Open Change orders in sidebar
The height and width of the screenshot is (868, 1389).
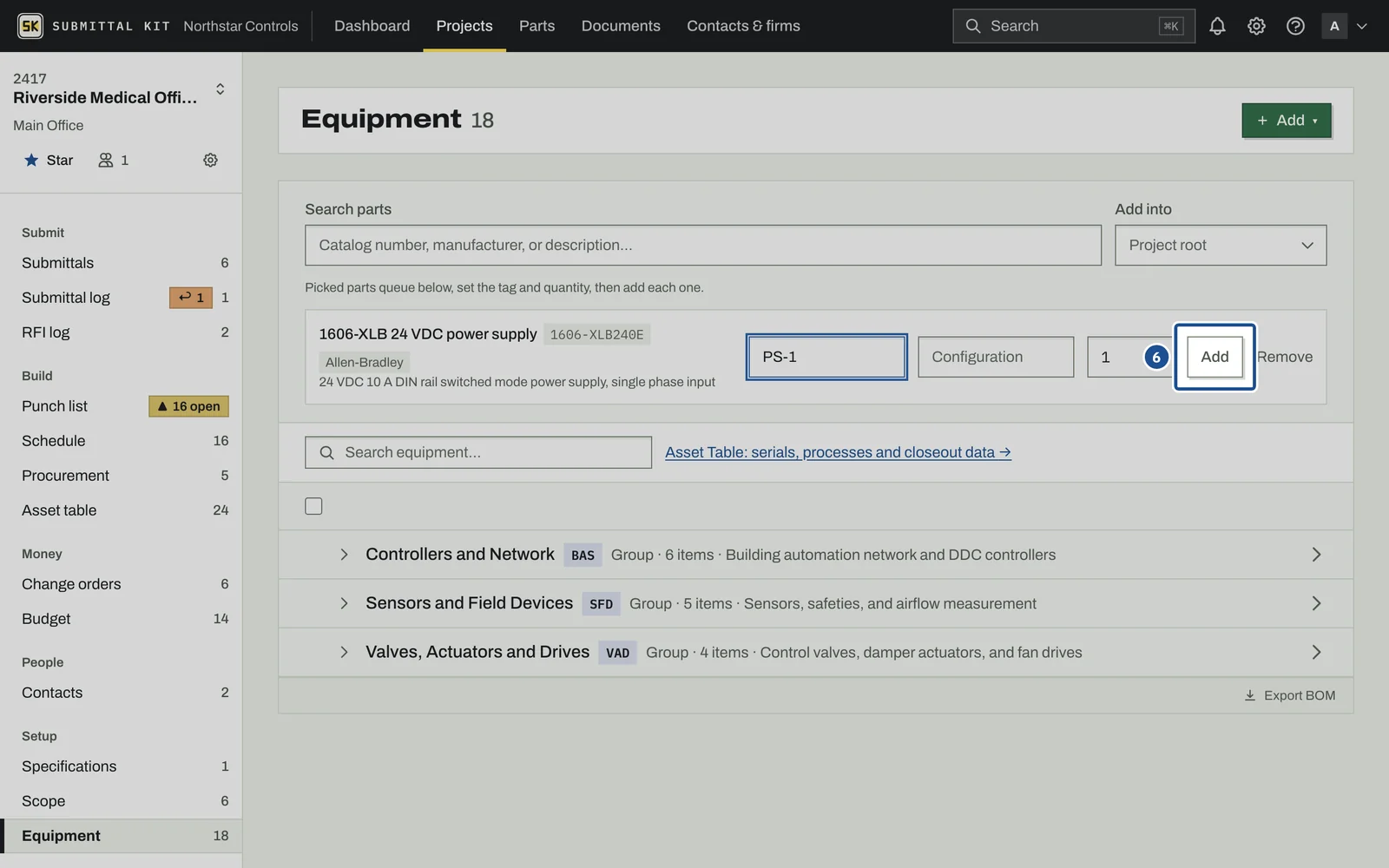[122, 584]
